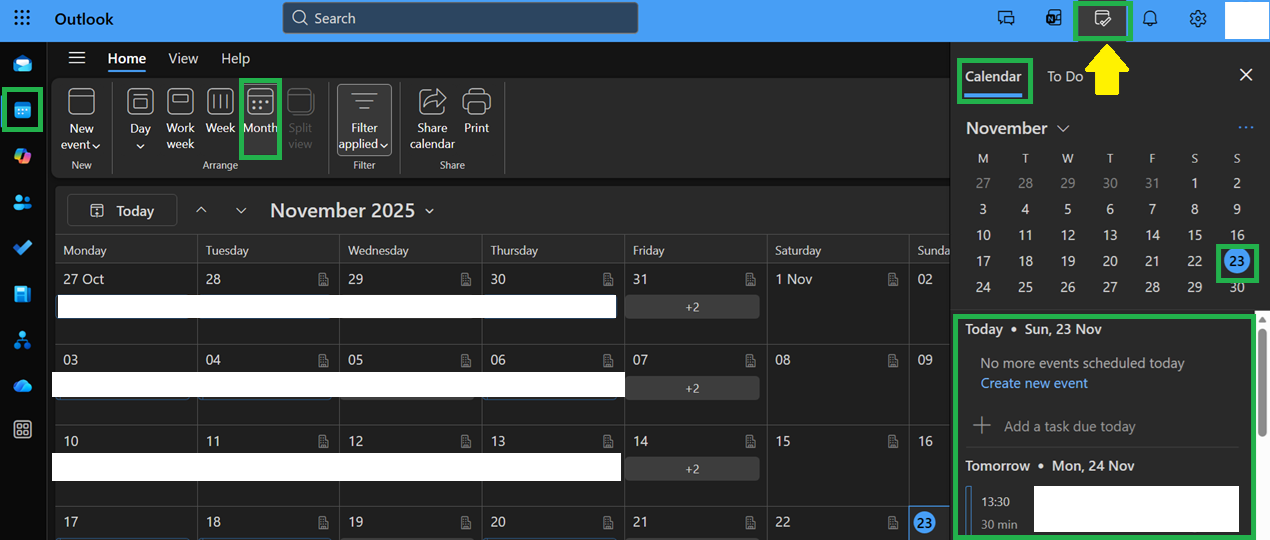Open the Teams chat icon in header
The width and height of the screenshot is (1270, 540).
pyautogui.click(x=1006, y=18)
